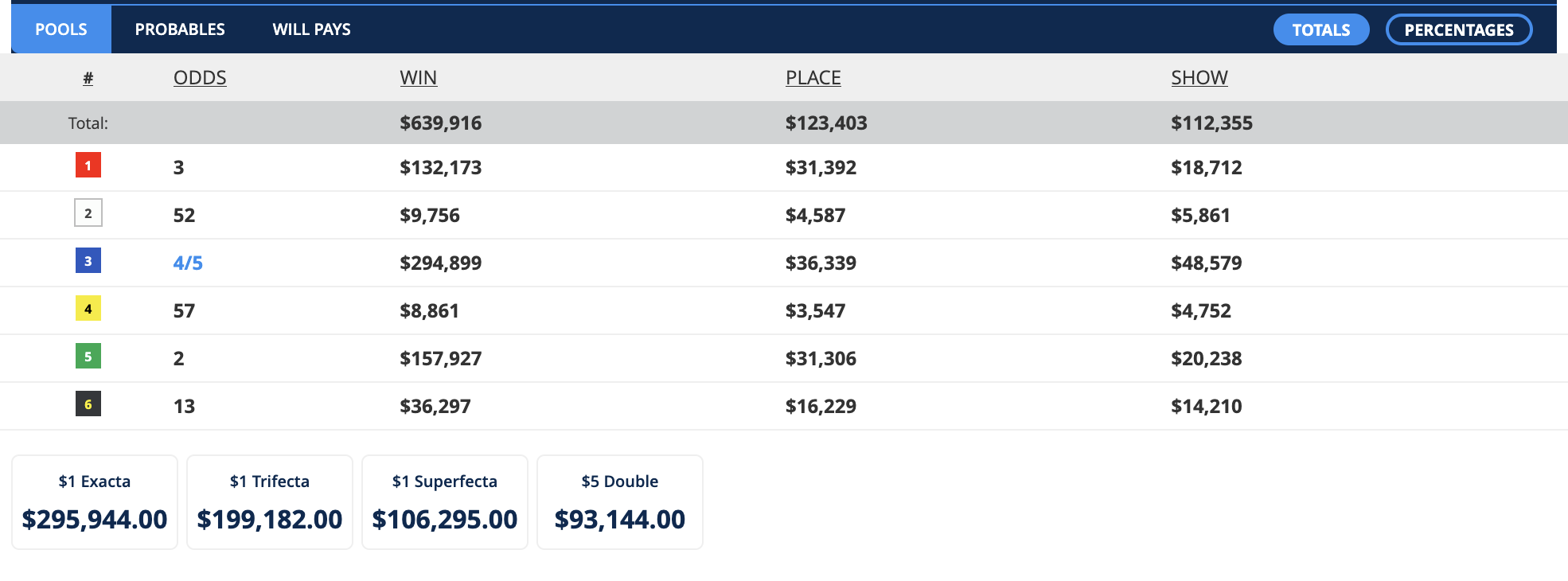Click the black number 6 horse badge
This screenshot has width=1568, height=581.
(88, 404)
